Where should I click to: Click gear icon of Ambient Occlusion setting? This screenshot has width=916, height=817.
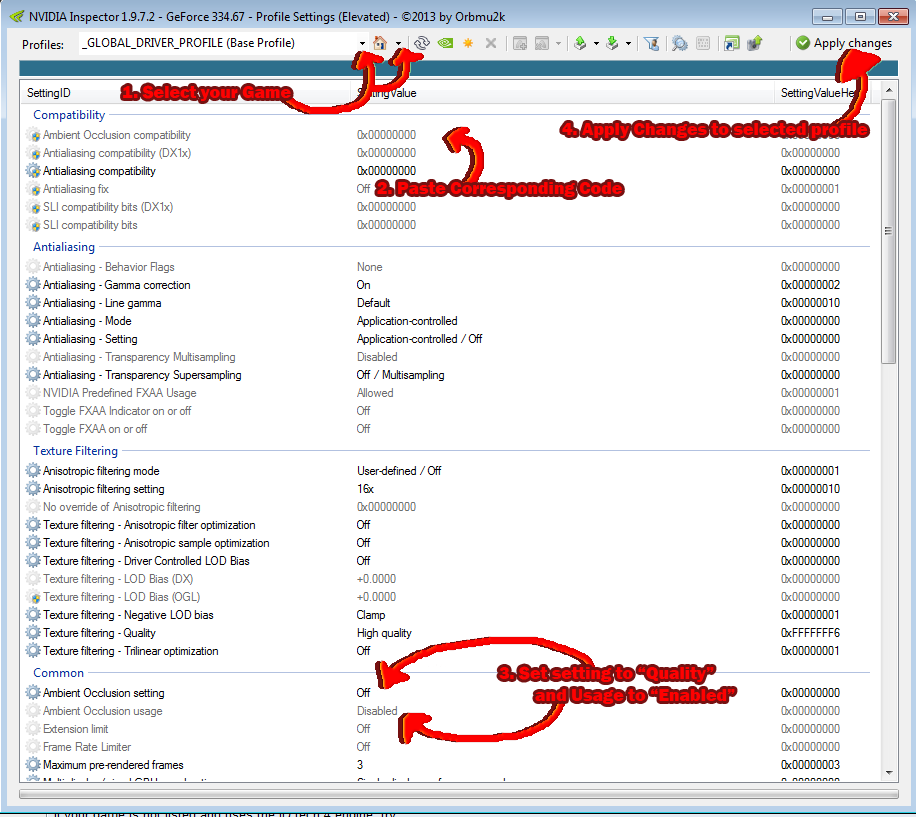coord(33,692)
